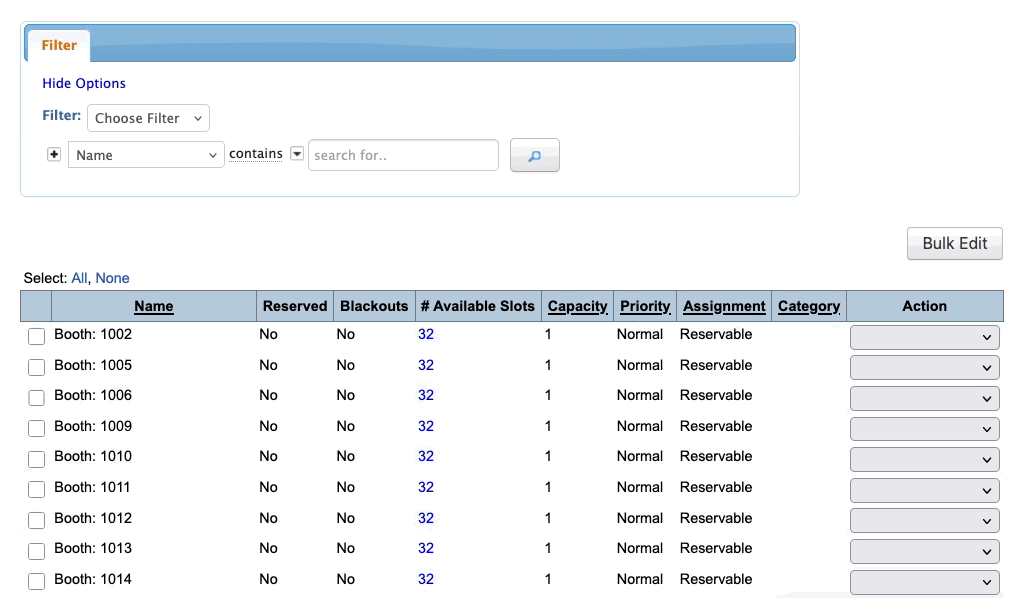Open Action dropdown for Booth: 1010

(924, 460)
